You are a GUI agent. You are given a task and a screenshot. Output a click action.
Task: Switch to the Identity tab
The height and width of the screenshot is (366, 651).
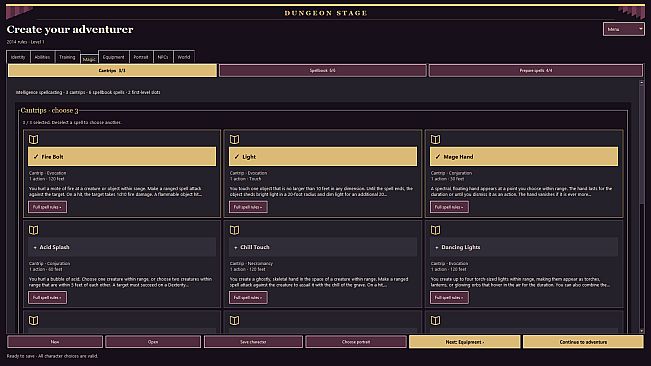[x=18, y=57]
